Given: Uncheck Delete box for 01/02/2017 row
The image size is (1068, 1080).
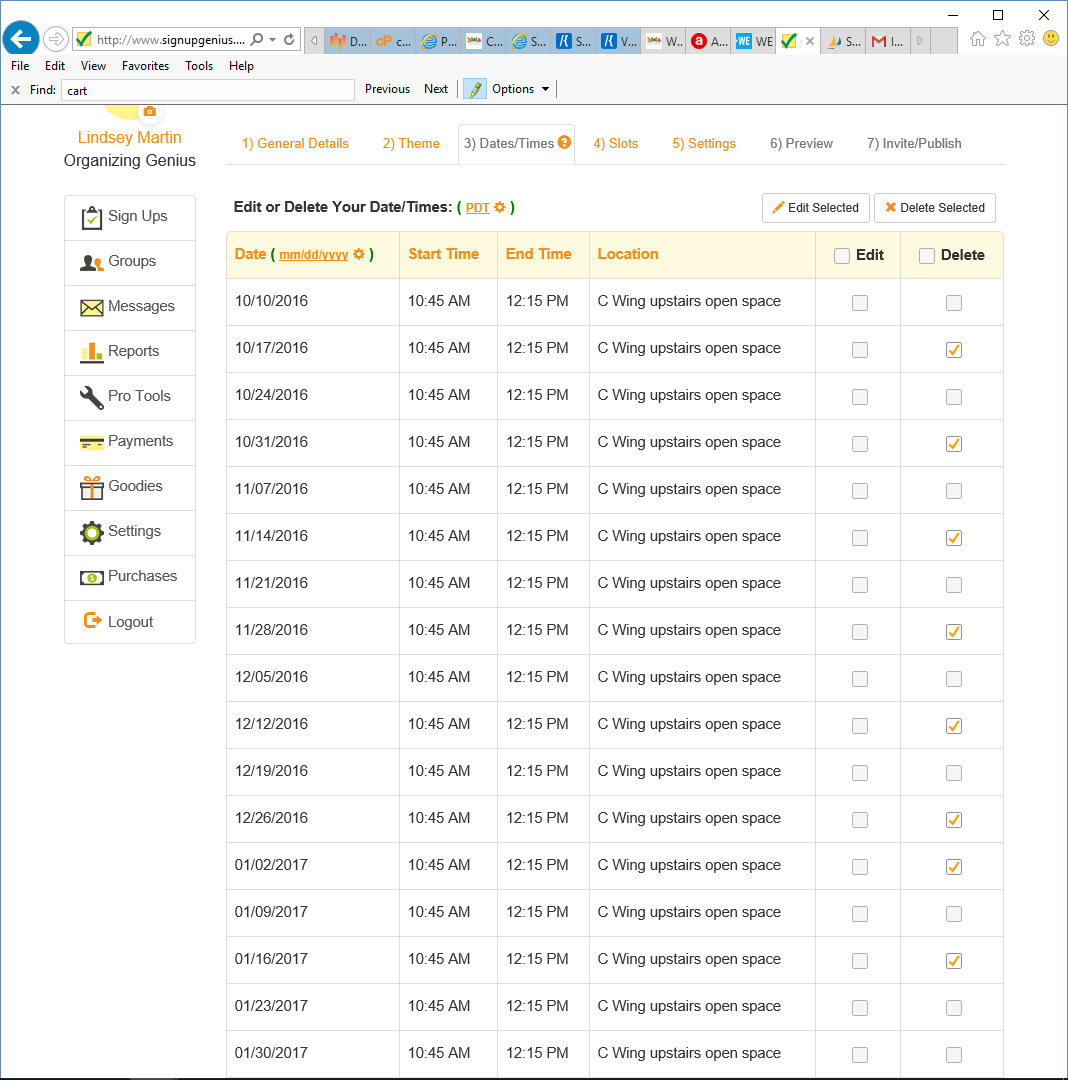Looking at the screenshot, I should 954,866.
